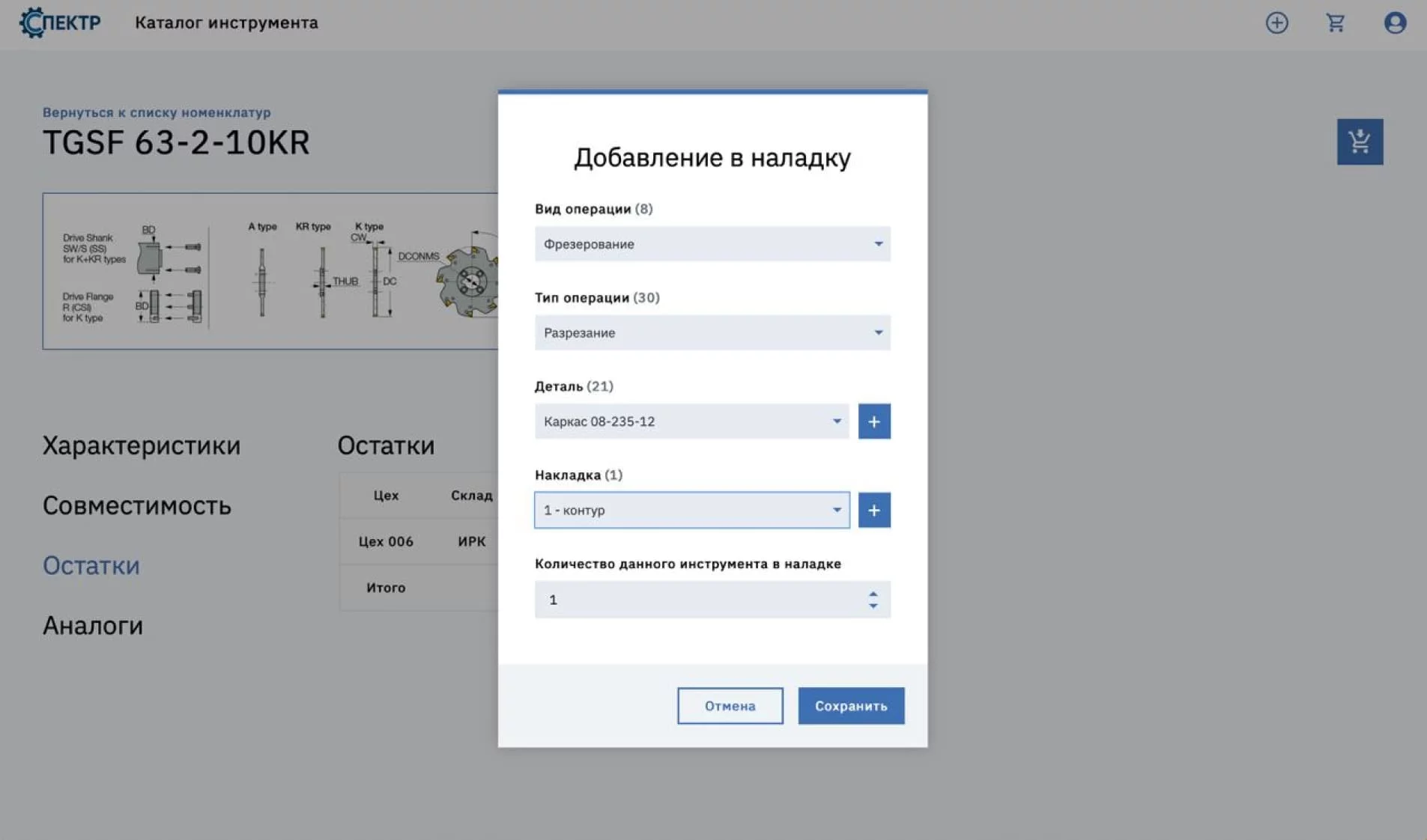
Task: Switch to the Аналоги section
Action: pyautogui.click(x=93, y=625)
